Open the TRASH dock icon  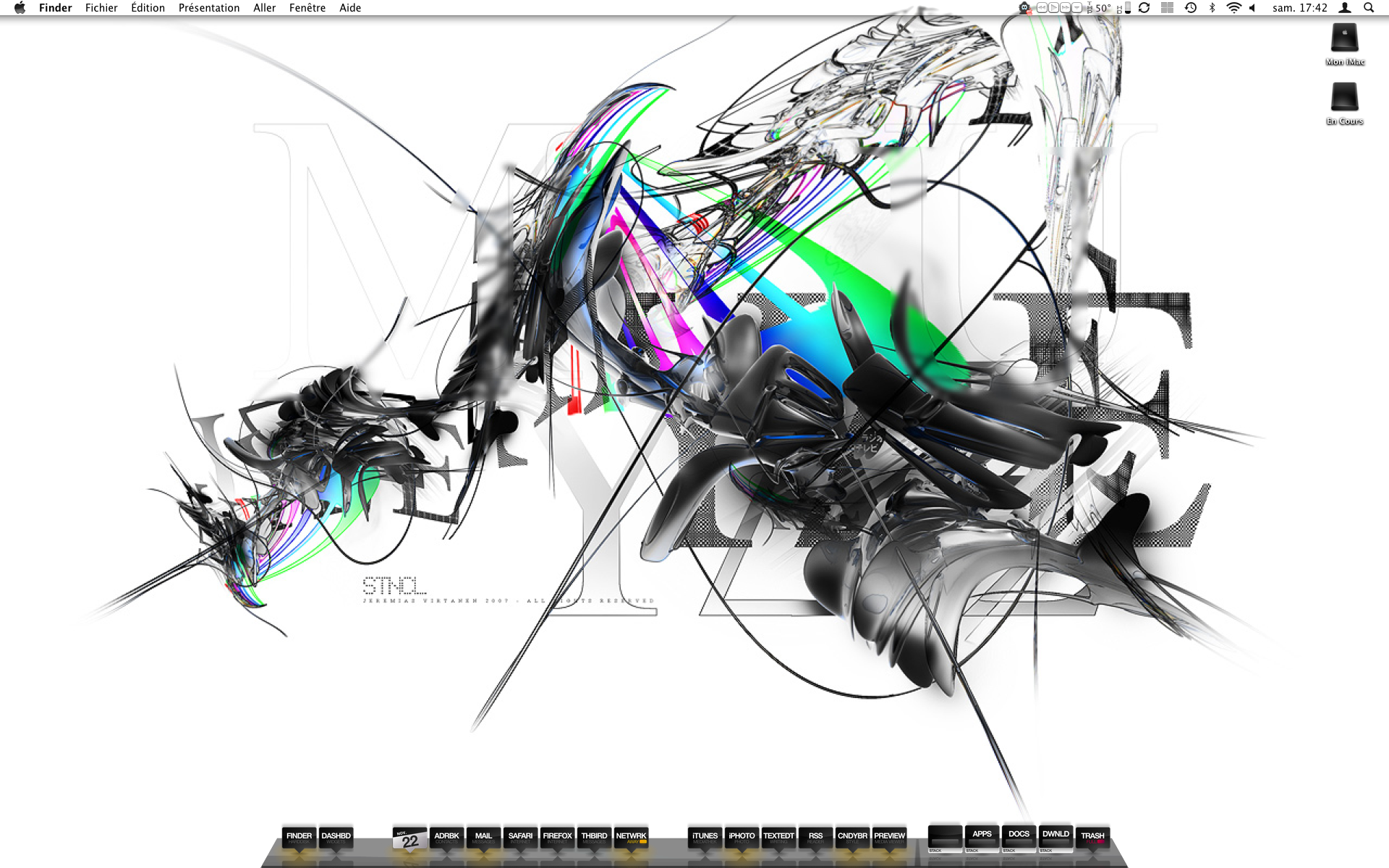click(x=1092, y=838)
